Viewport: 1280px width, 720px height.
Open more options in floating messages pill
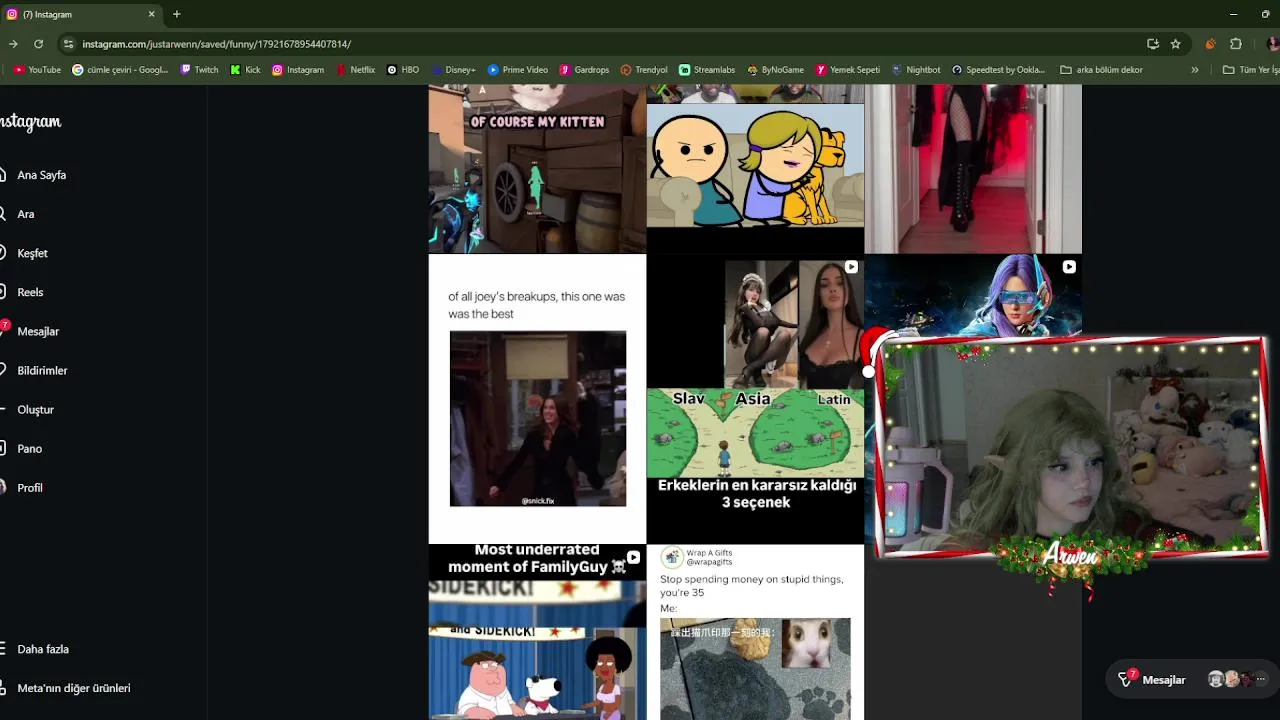(x=1260, y=679)
